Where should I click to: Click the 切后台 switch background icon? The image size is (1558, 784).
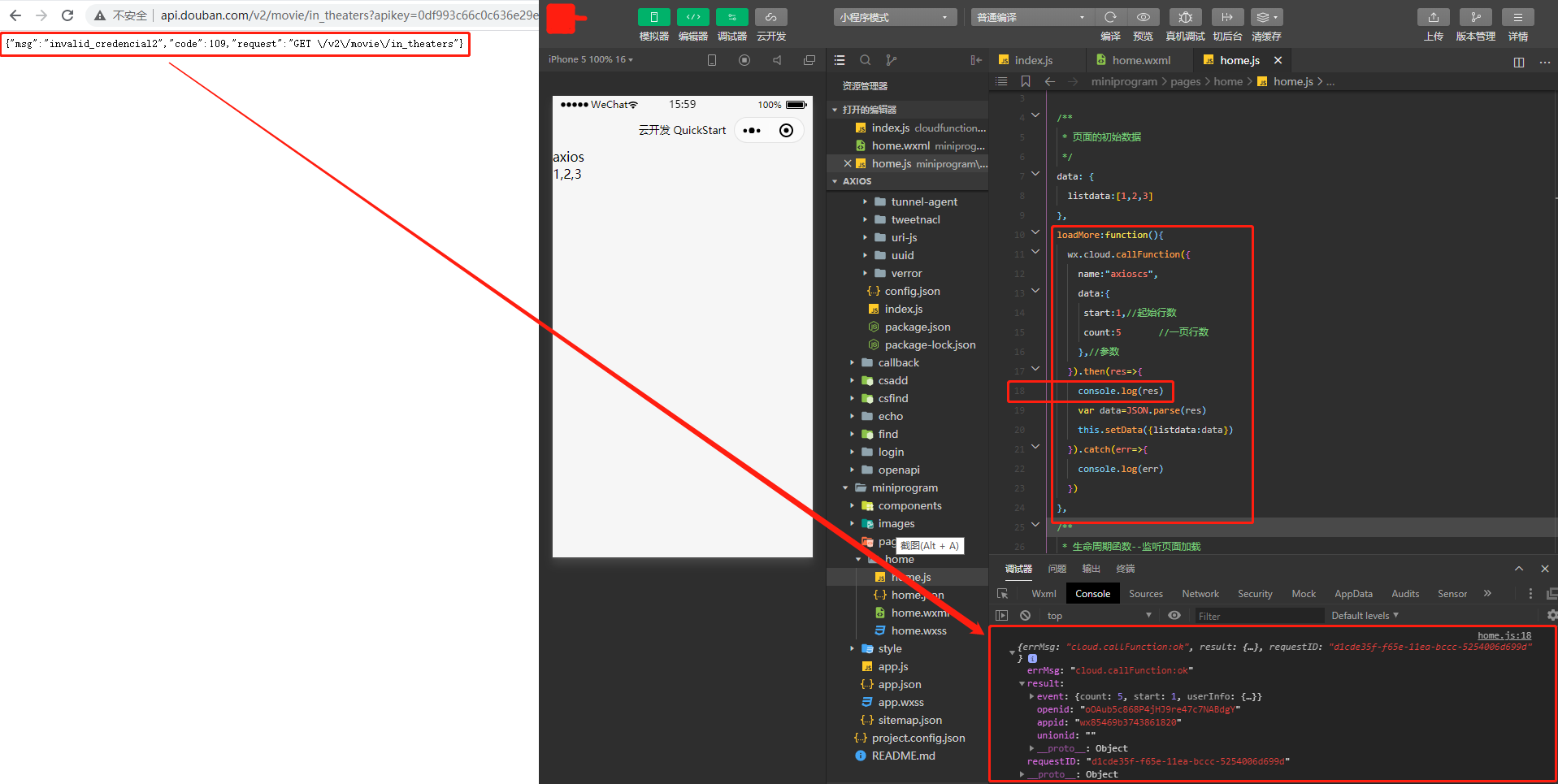(1227, 17)
